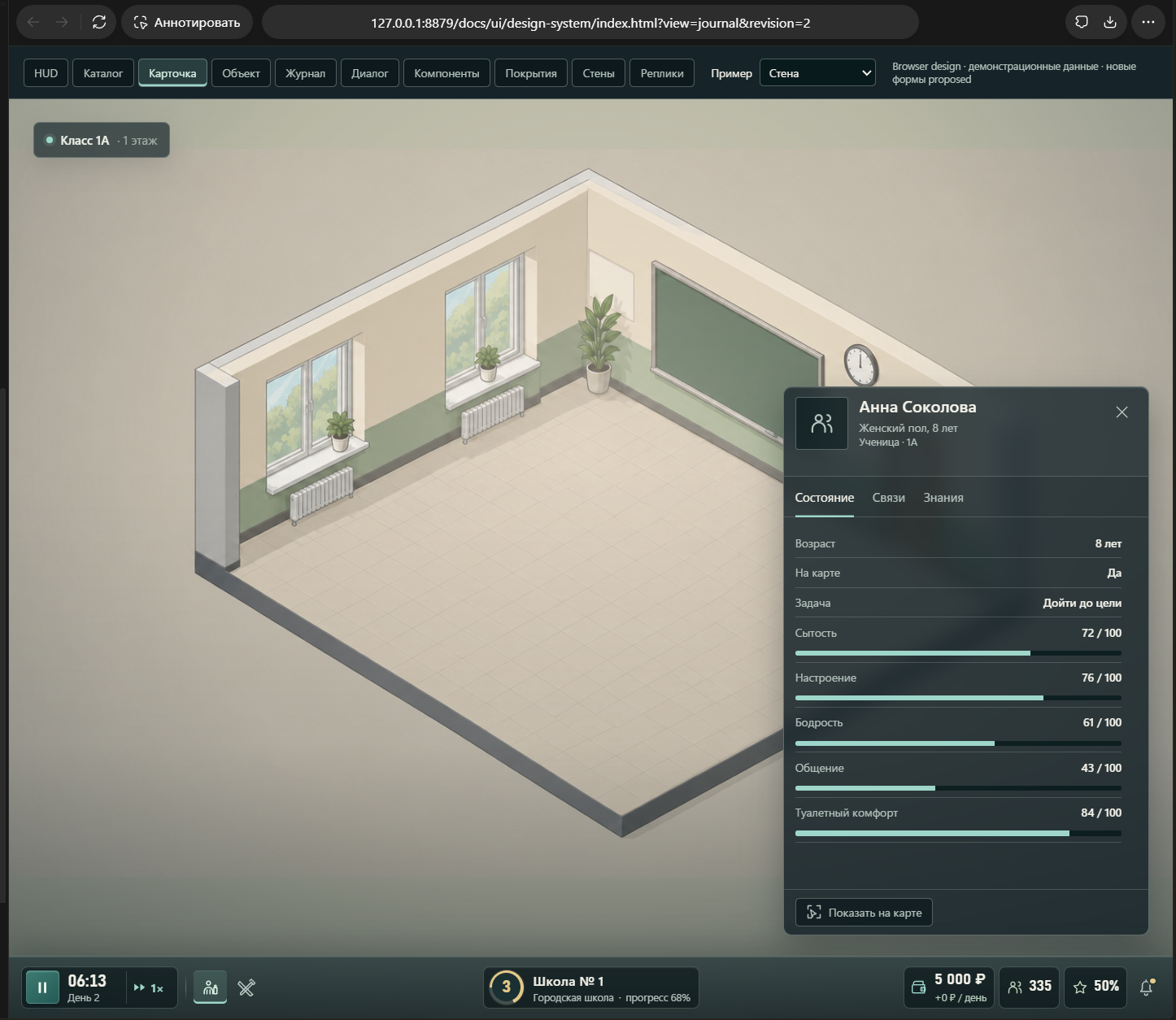Select the Состояние tab
Screen dimensions: 1176x1020
[x=824, y=498]
